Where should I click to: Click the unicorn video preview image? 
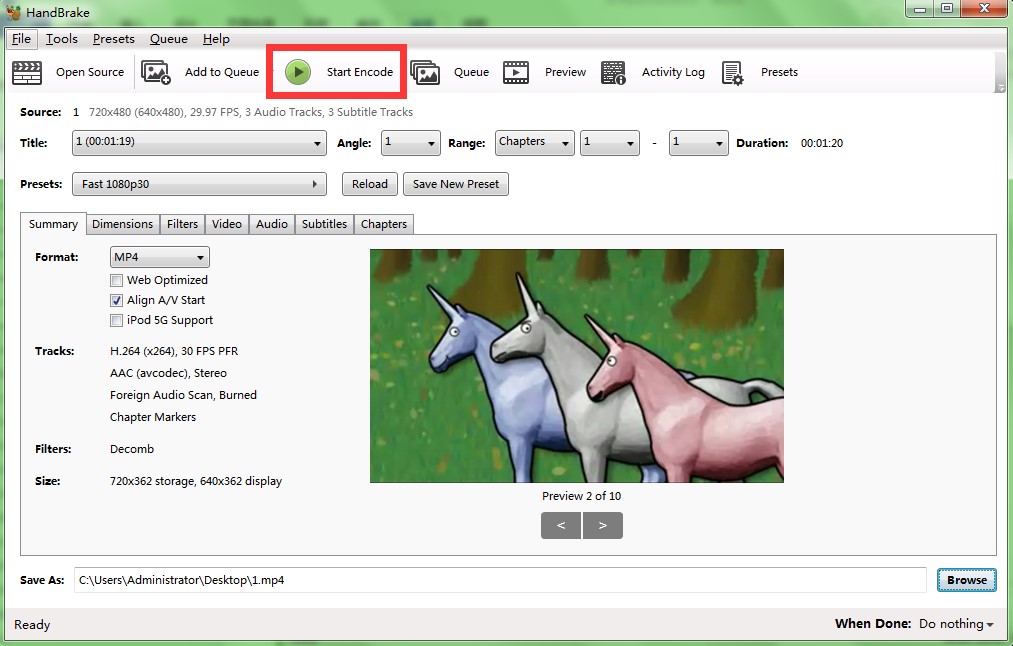click(576, 366)
